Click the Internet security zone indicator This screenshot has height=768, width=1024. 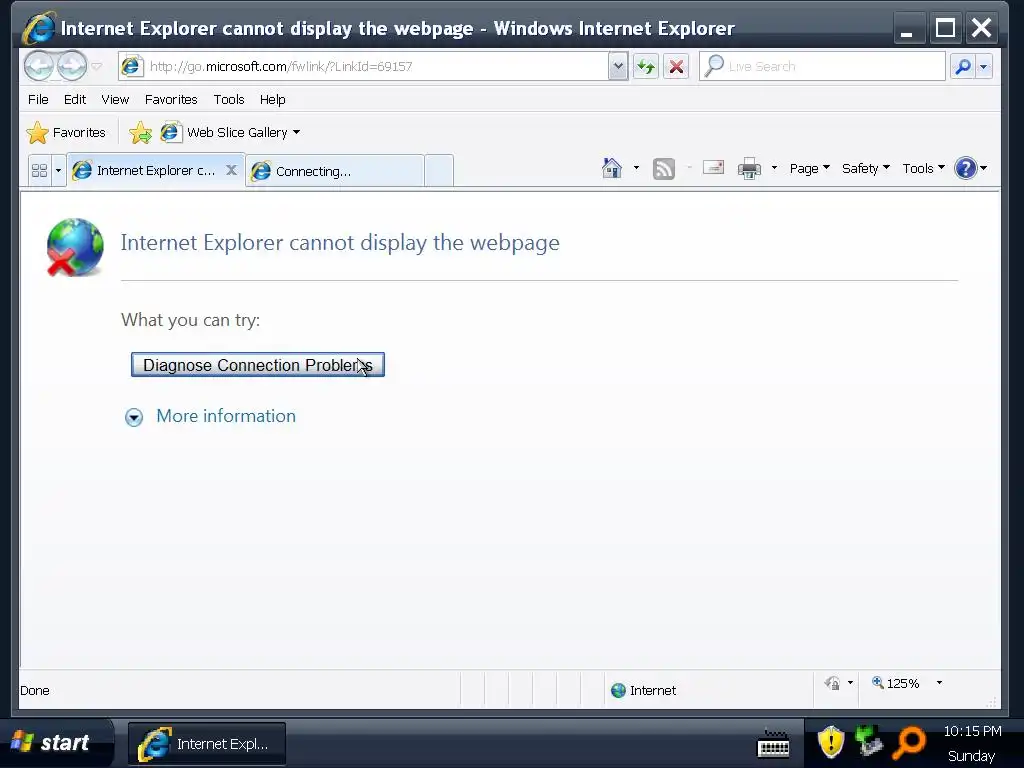pos(643,690)
